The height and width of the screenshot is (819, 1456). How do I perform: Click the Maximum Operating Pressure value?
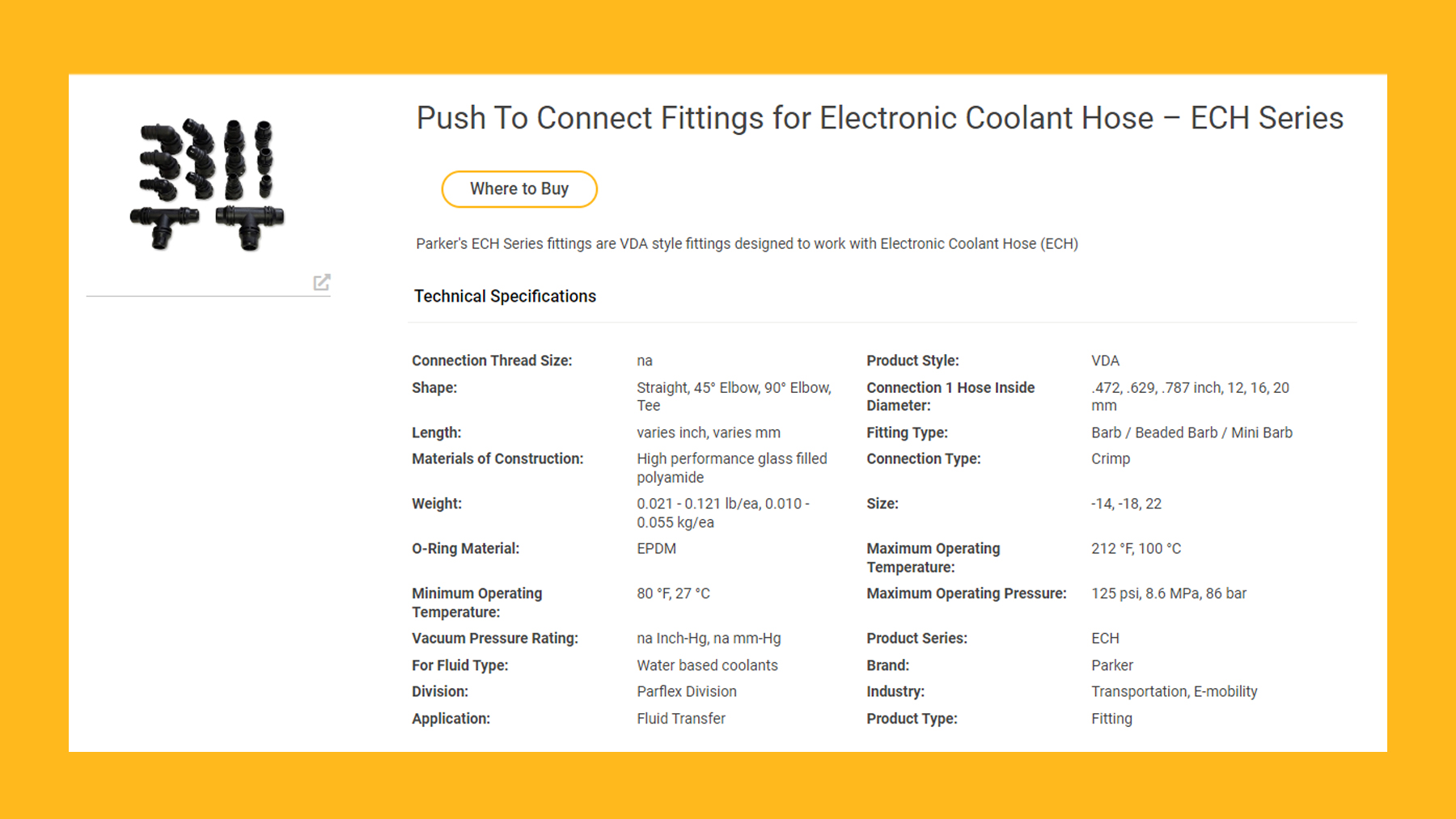[1169, 593]
